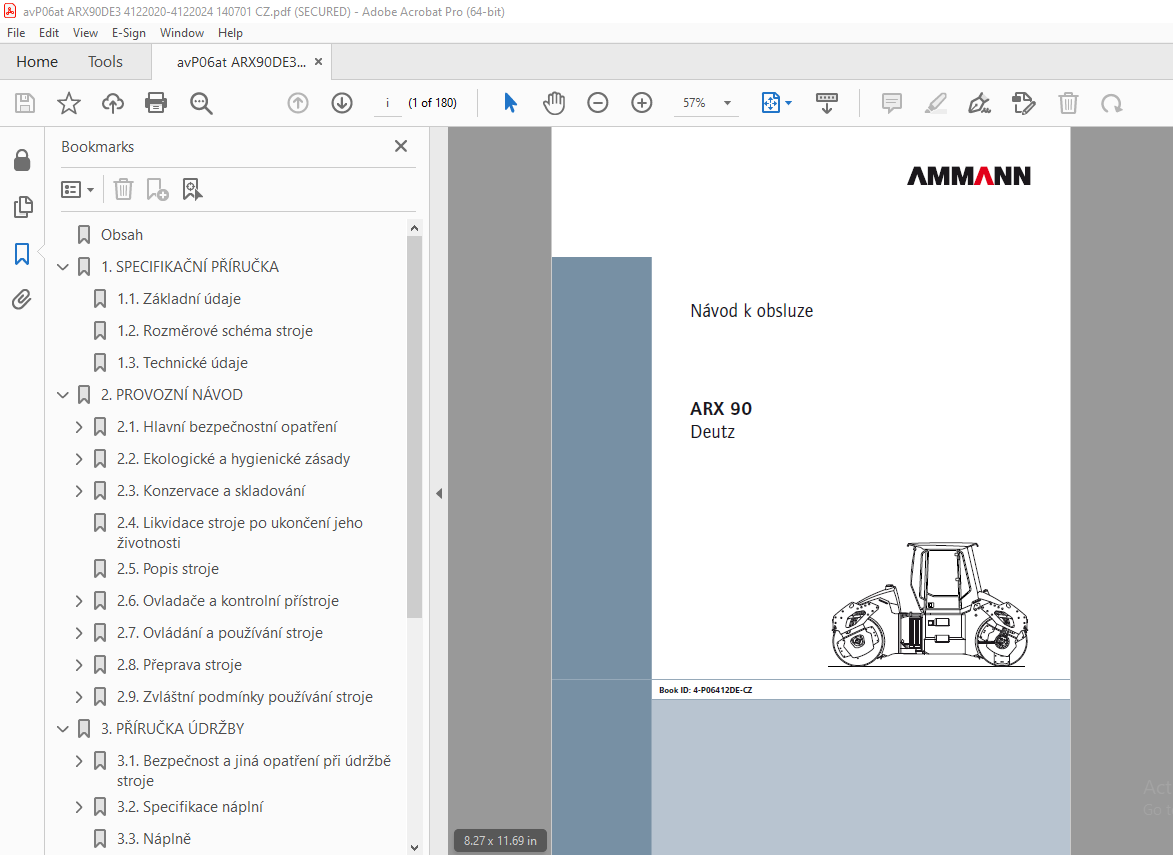Go to previous page arrow

(298, 103)
